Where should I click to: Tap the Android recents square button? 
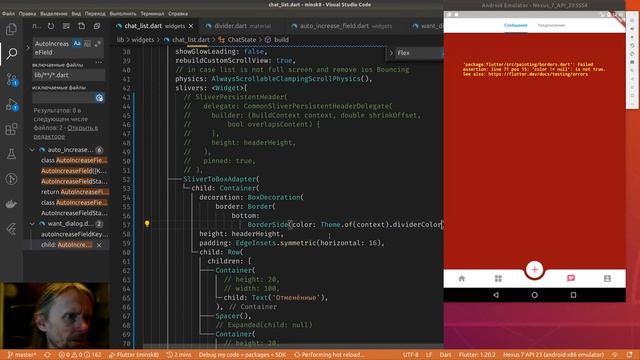573,295
